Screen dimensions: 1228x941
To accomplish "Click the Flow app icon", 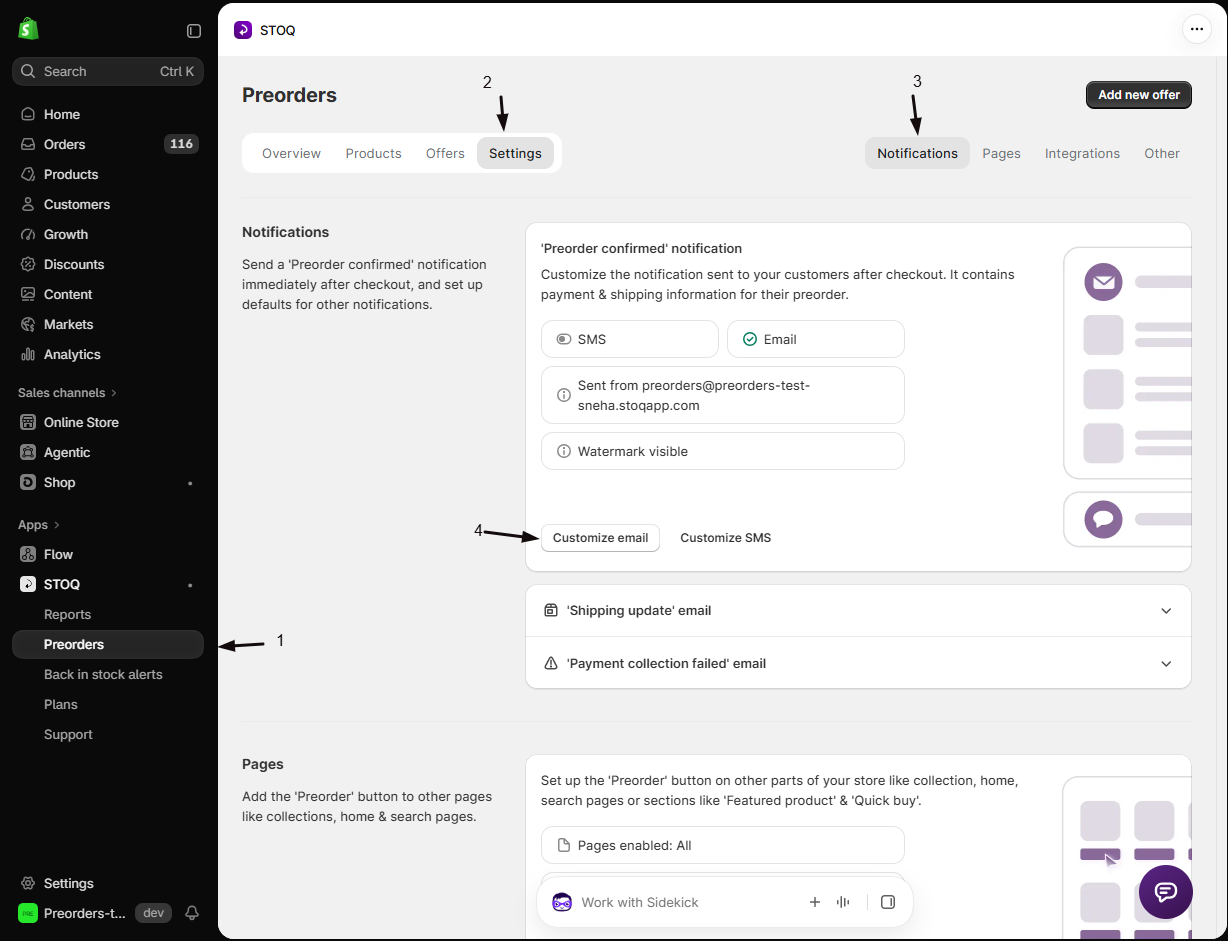I will tap(28, 554).
